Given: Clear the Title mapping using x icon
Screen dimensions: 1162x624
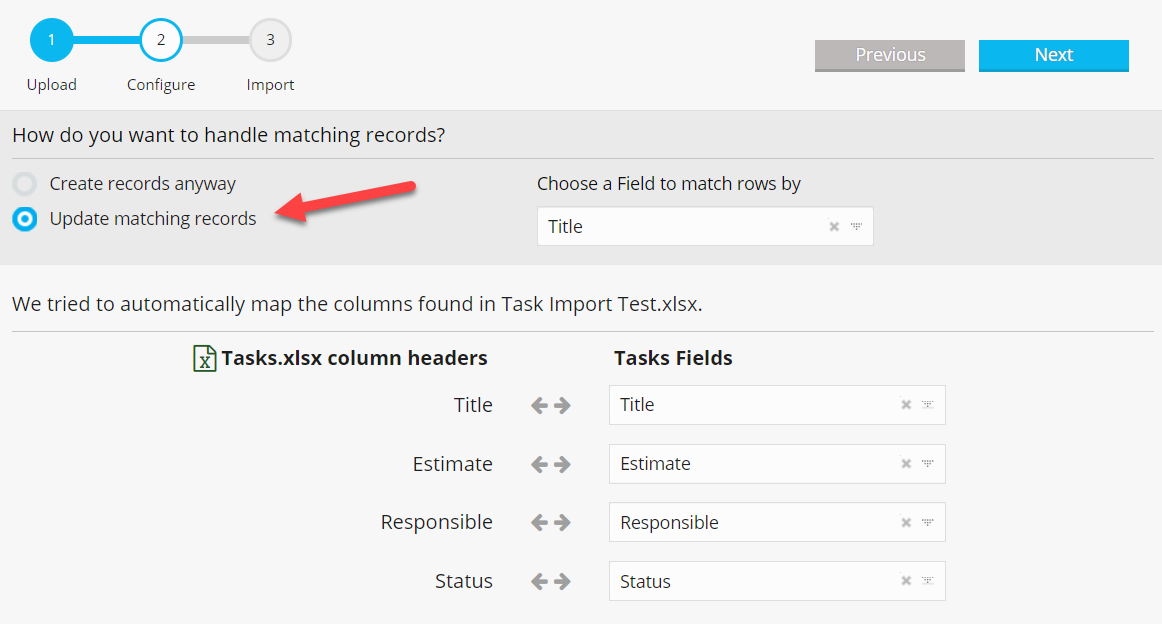Looking at the screenshot, I should click(906, 405).
